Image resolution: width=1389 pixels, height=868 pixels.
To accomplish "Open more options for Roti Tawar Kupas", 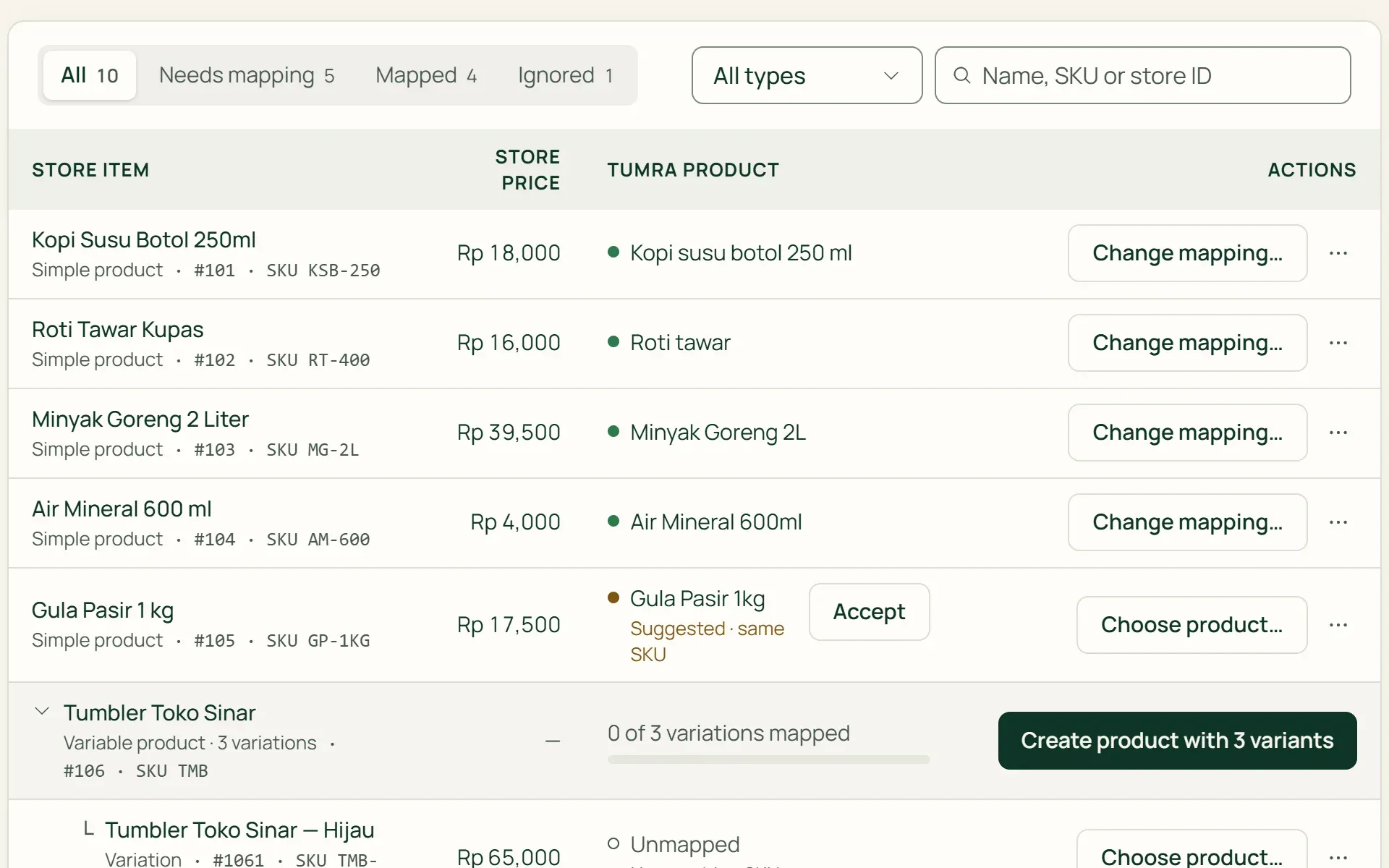I will [x=1338, y=343].
